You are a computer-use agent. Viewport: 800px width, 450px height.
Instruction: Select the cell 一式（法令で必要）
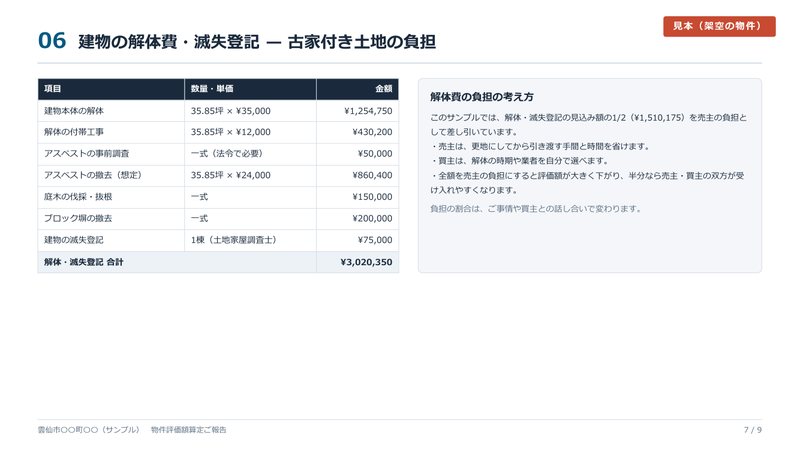pos(227,154)
